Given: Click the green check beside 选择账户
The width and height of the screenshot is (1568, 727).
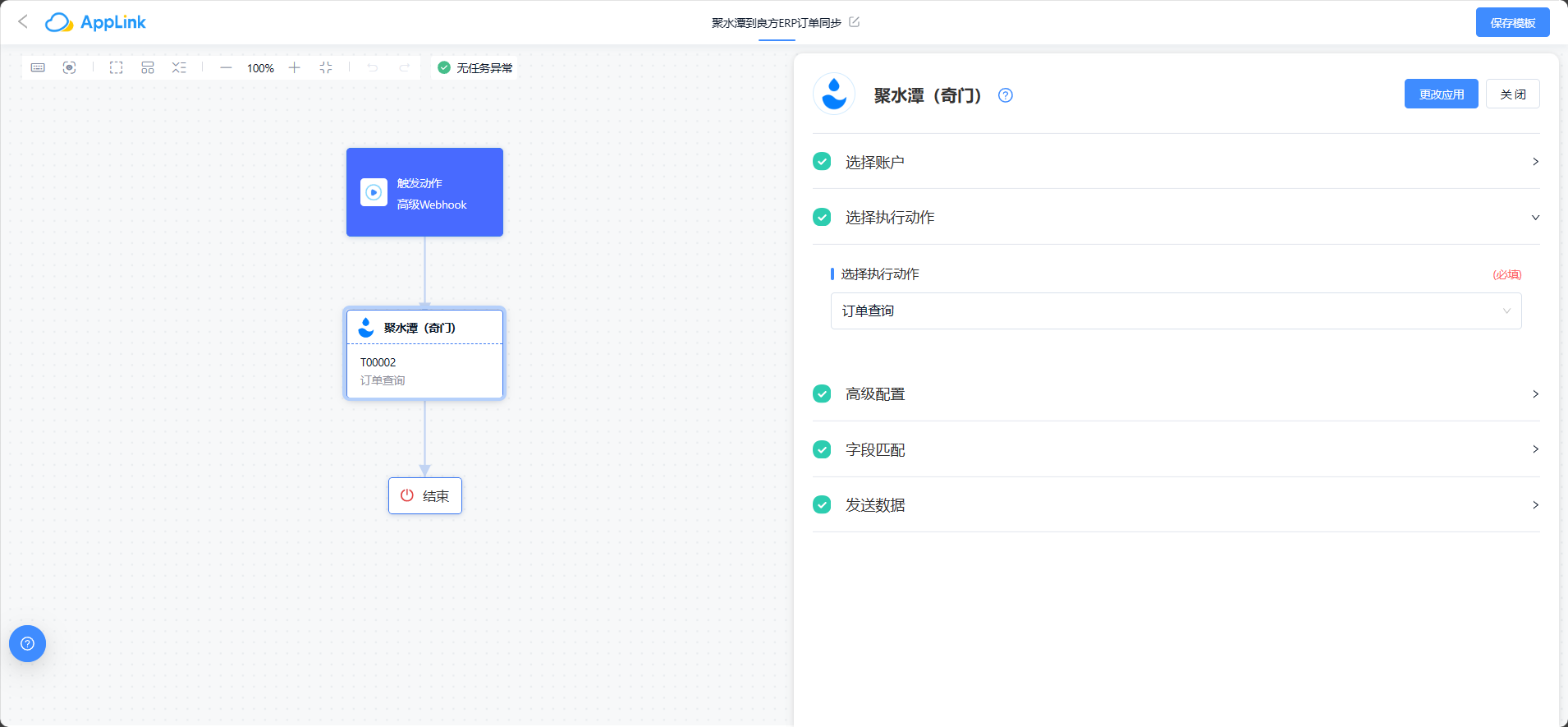Looking at the screenshot, I should point(822,161).
